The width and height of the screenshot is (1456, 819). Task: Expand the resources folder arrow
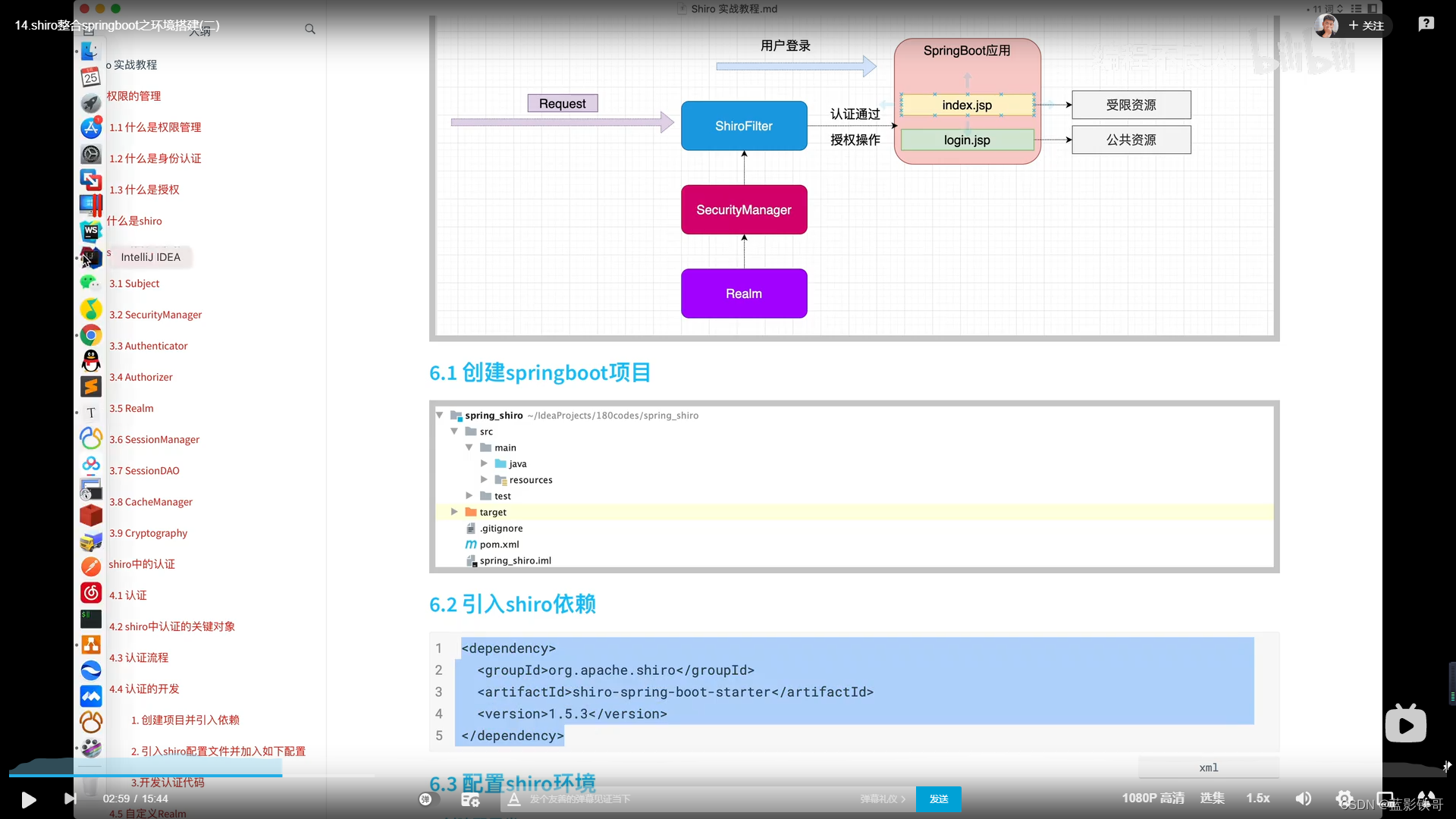484,479
